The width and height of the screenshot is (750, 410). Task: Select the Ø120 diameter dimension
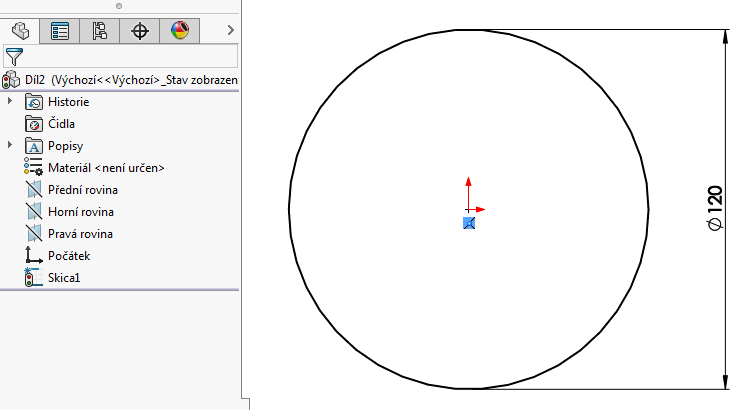pos(716,208)
